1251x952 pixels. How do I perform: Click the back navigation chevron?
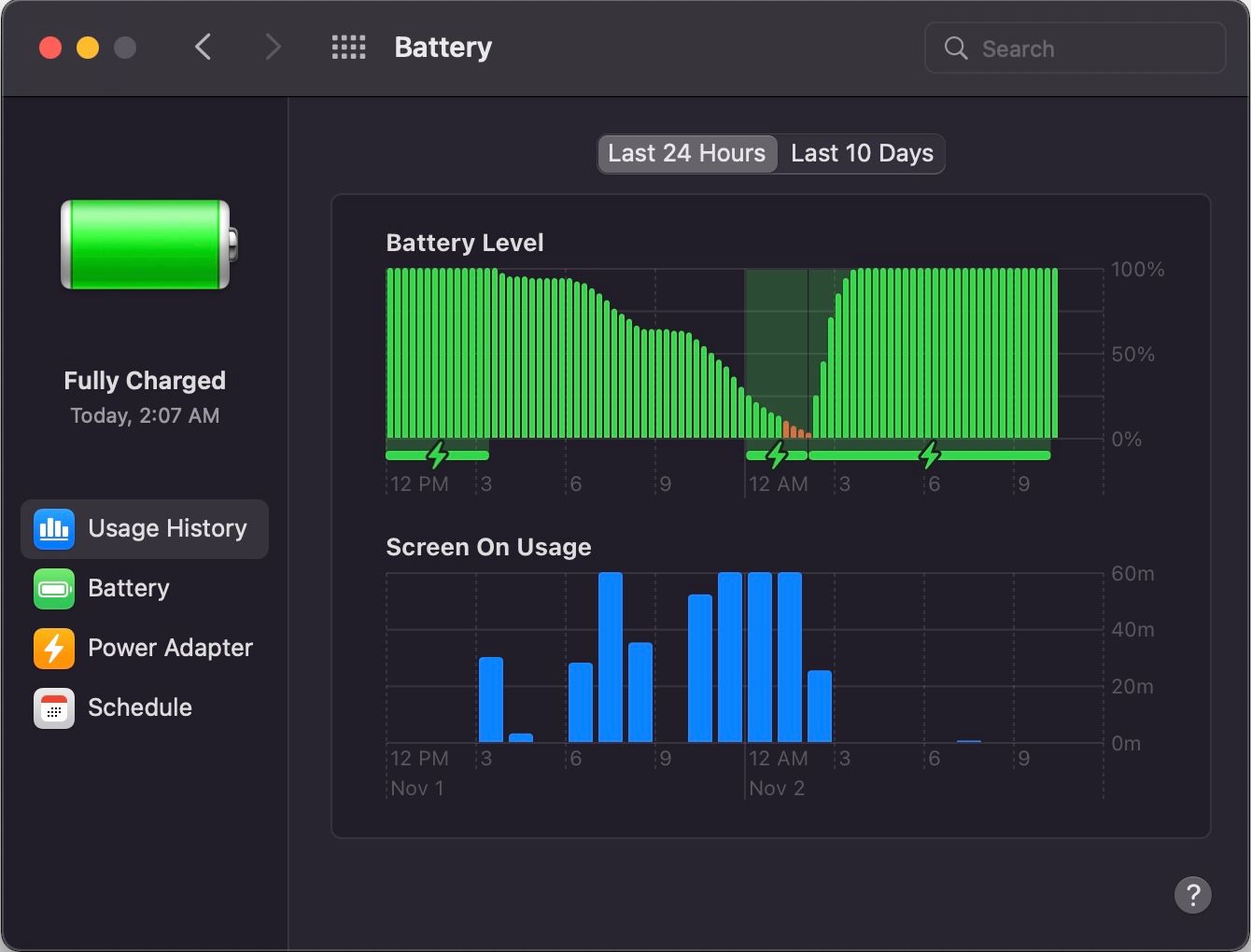pos(204,47)
